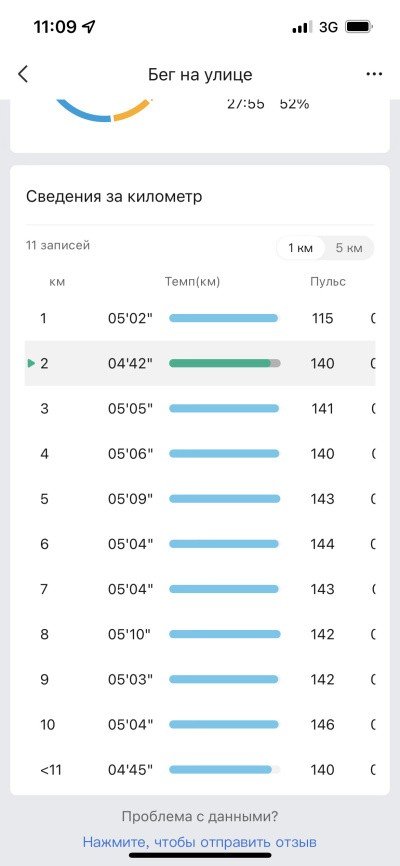400x866 pixels.
Task: Tap the cellular signal bars icon
Action: coord(302,27)
